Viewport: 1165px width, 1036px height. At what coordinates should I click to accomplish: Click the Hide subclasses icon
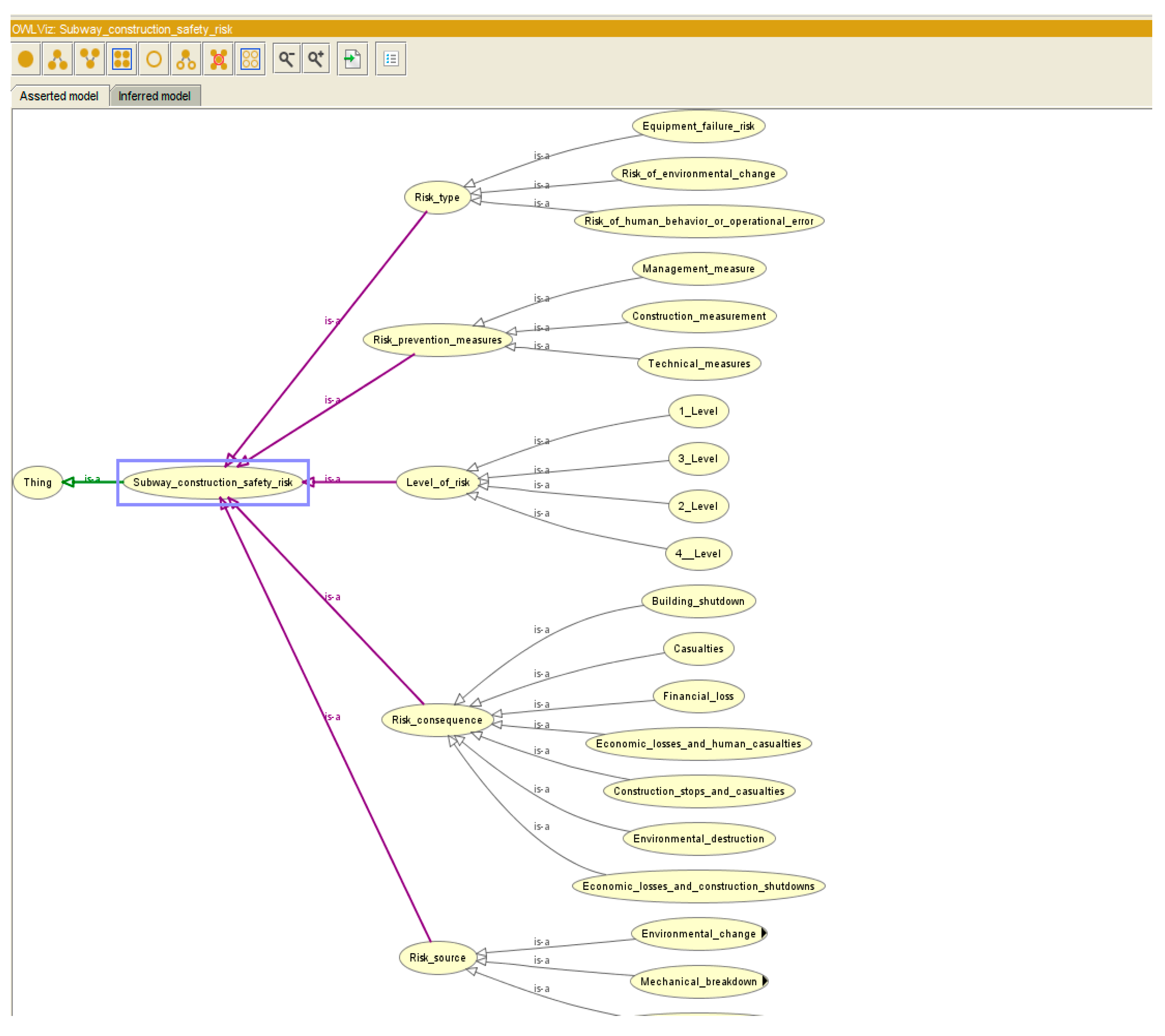coord(186,59)
